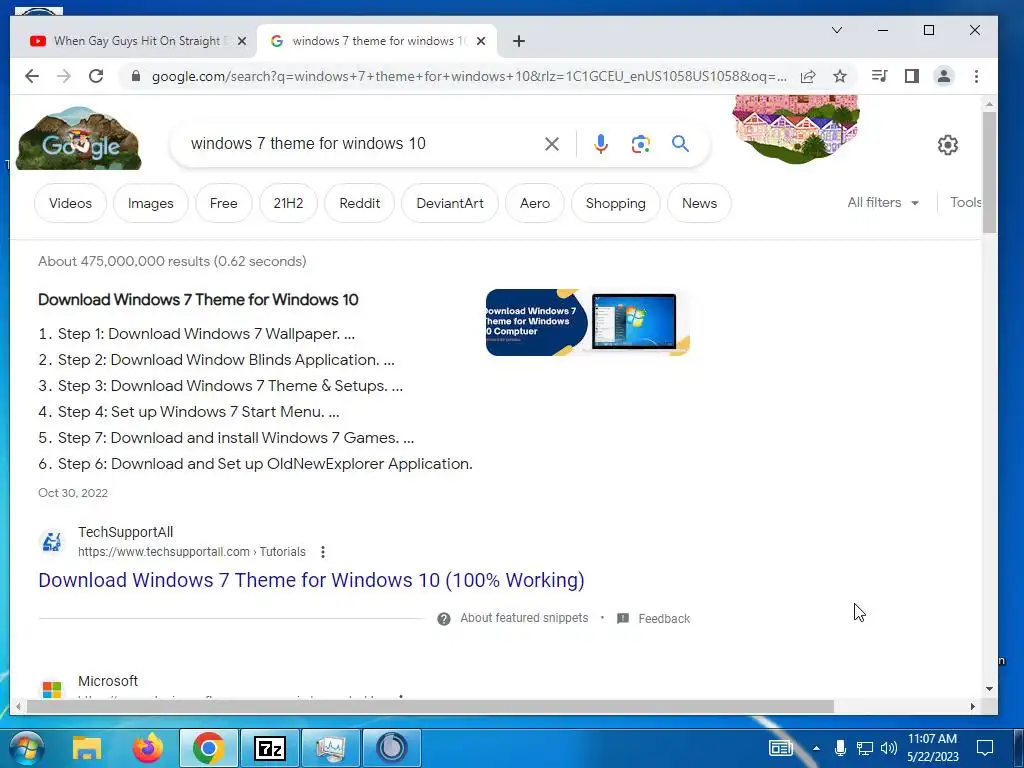Bookmark this page with the star icon

click(840, 76)
